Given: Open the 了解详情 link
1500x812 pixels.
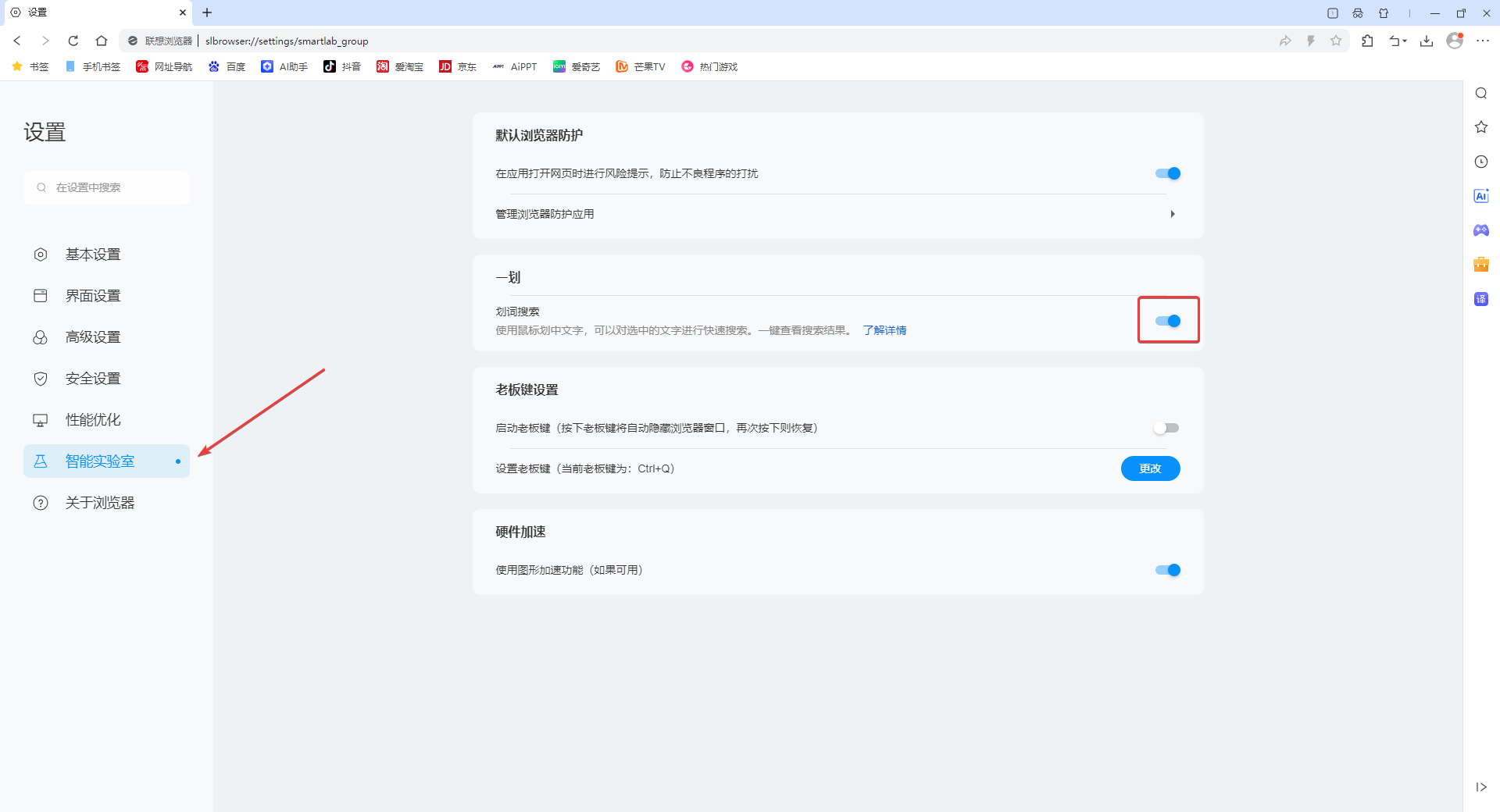Looking at the screenshot, I should (x=884, y=329).
